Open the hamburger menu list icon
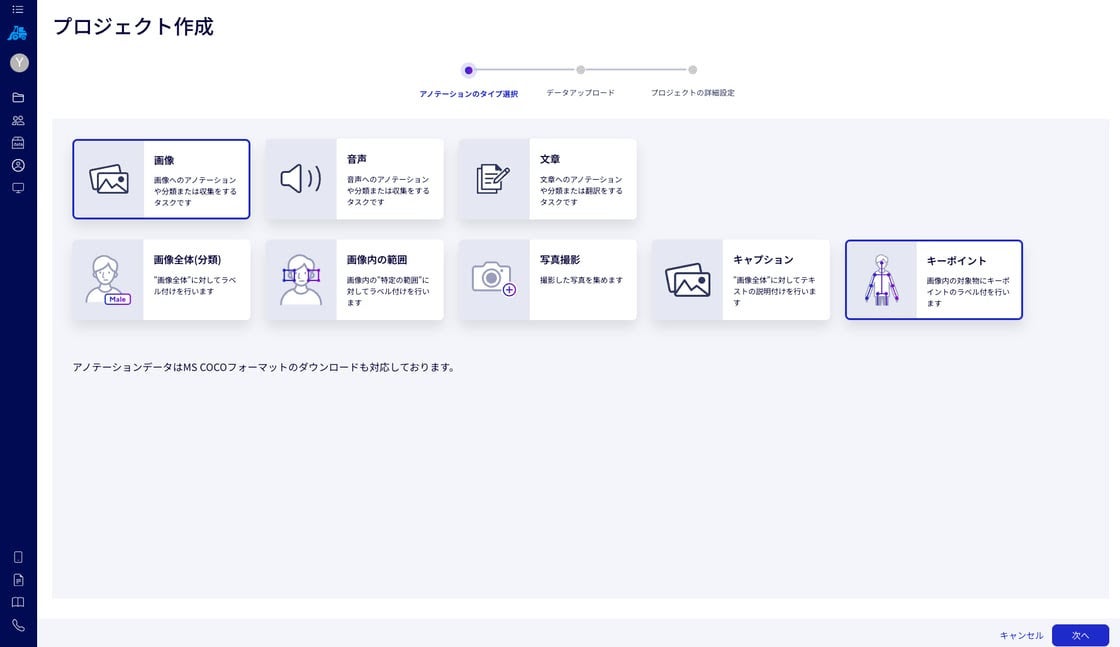 18,9
